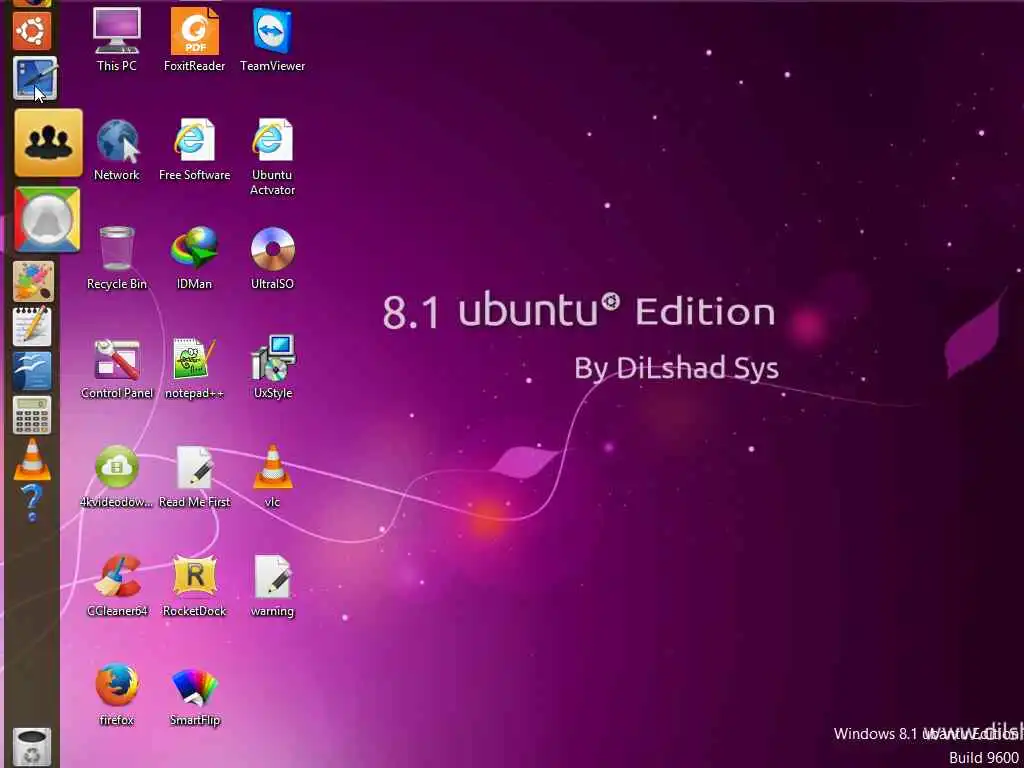The height and width of the screenshot is (768, 1024).
Task: Select the IDMan desktop shortcut
Action: click(195, 258)
